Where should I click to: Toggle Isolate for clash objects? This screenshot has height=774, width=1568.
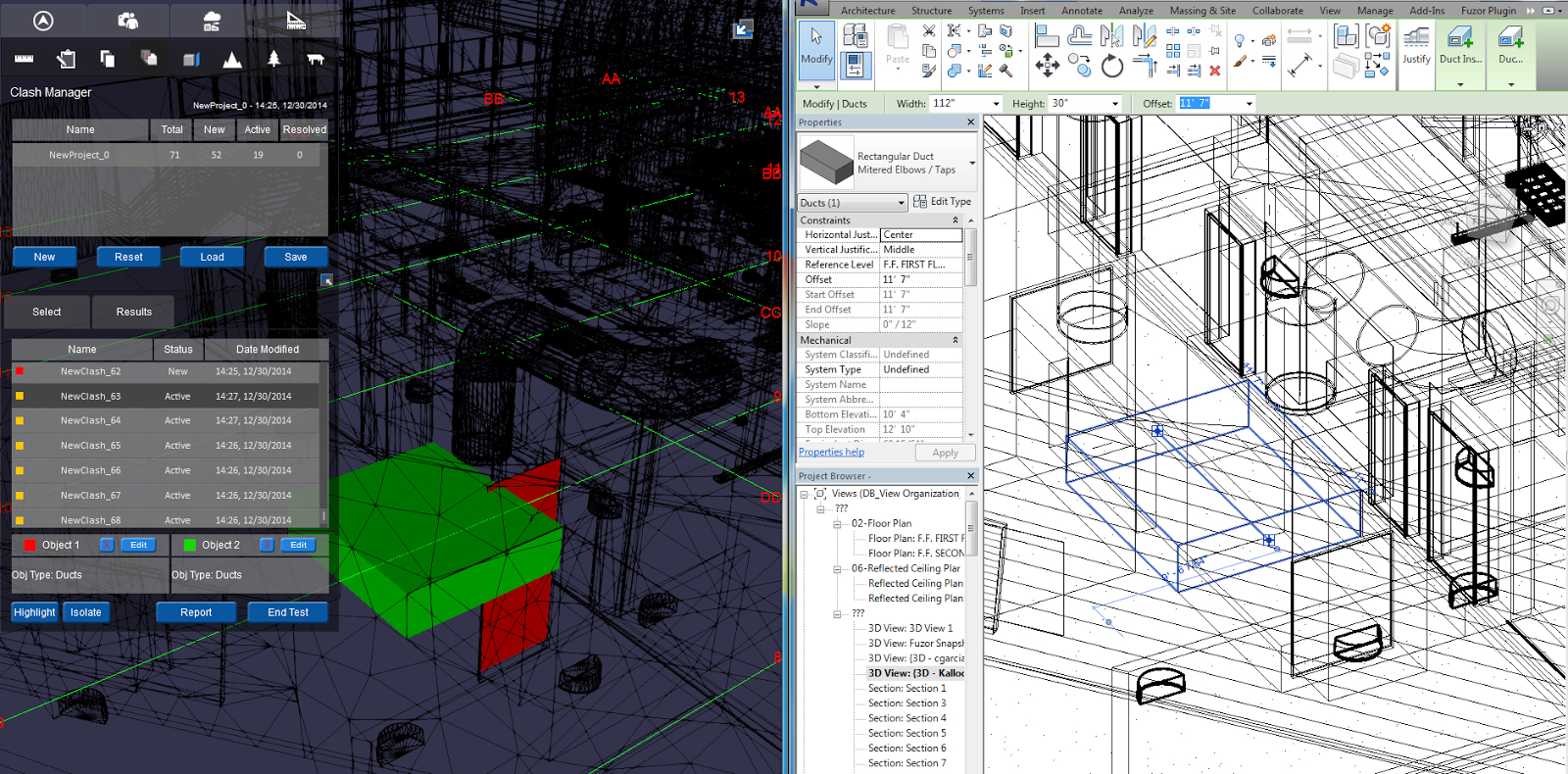tap(85, 612)
